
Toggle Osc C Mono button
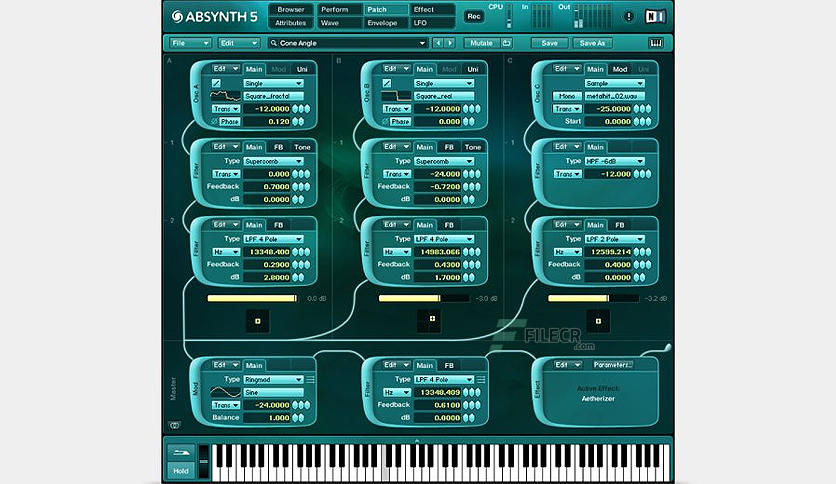point(567,96)
